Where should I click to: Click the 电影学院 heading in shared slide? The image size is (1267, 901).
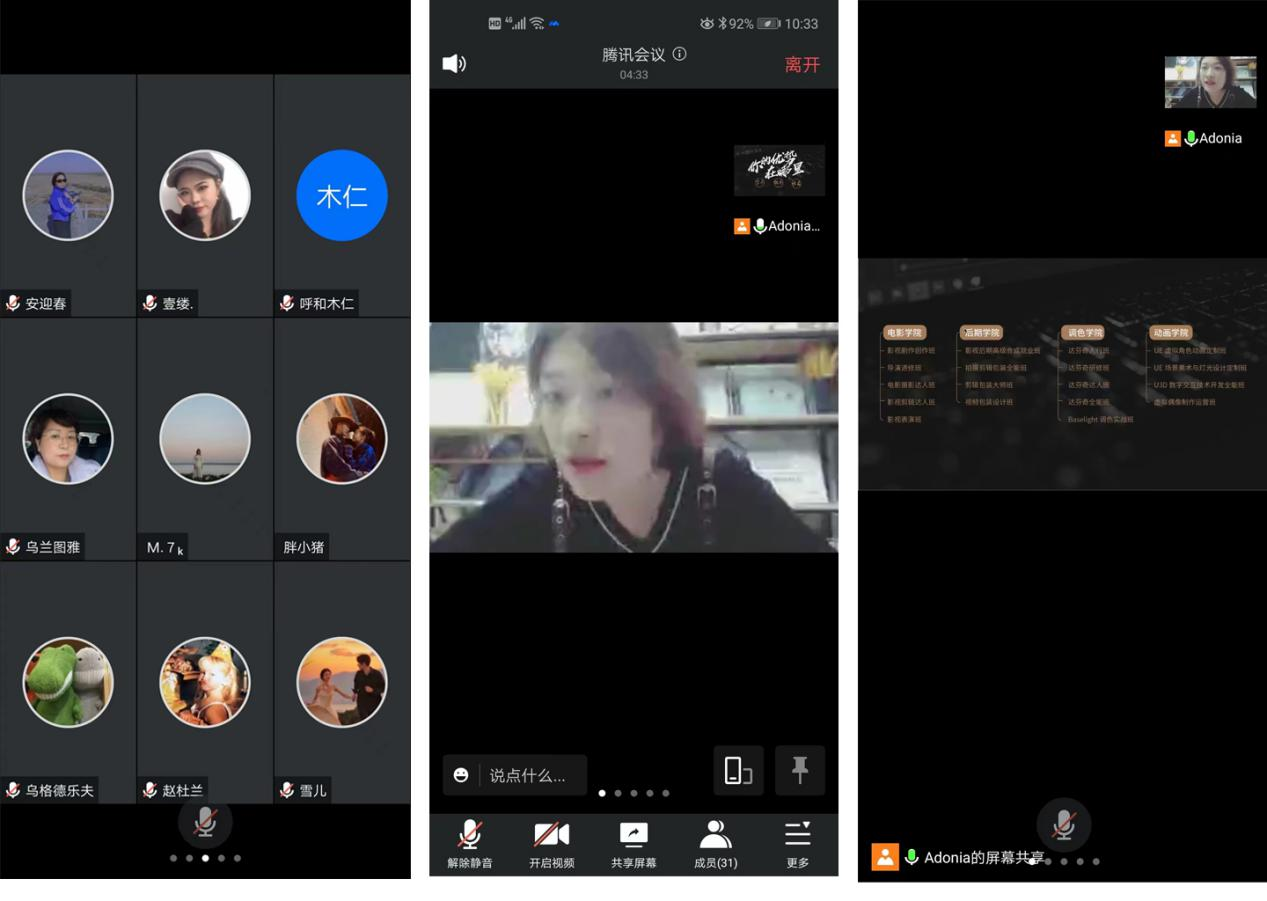[x=903, y=332]
